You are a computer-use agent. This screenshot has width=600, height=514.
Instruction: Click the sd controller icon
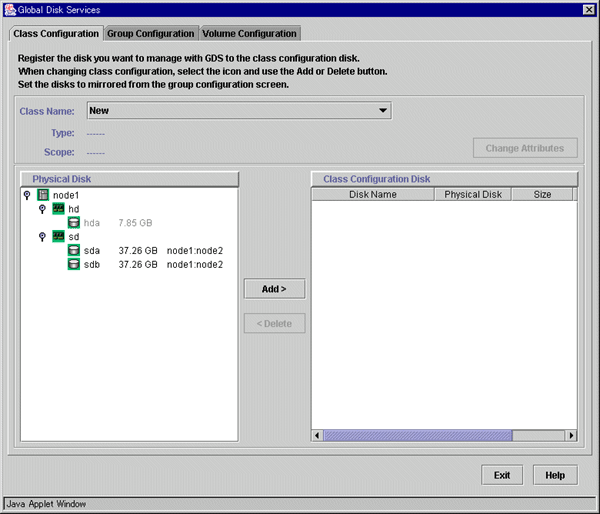coord(58,237)
